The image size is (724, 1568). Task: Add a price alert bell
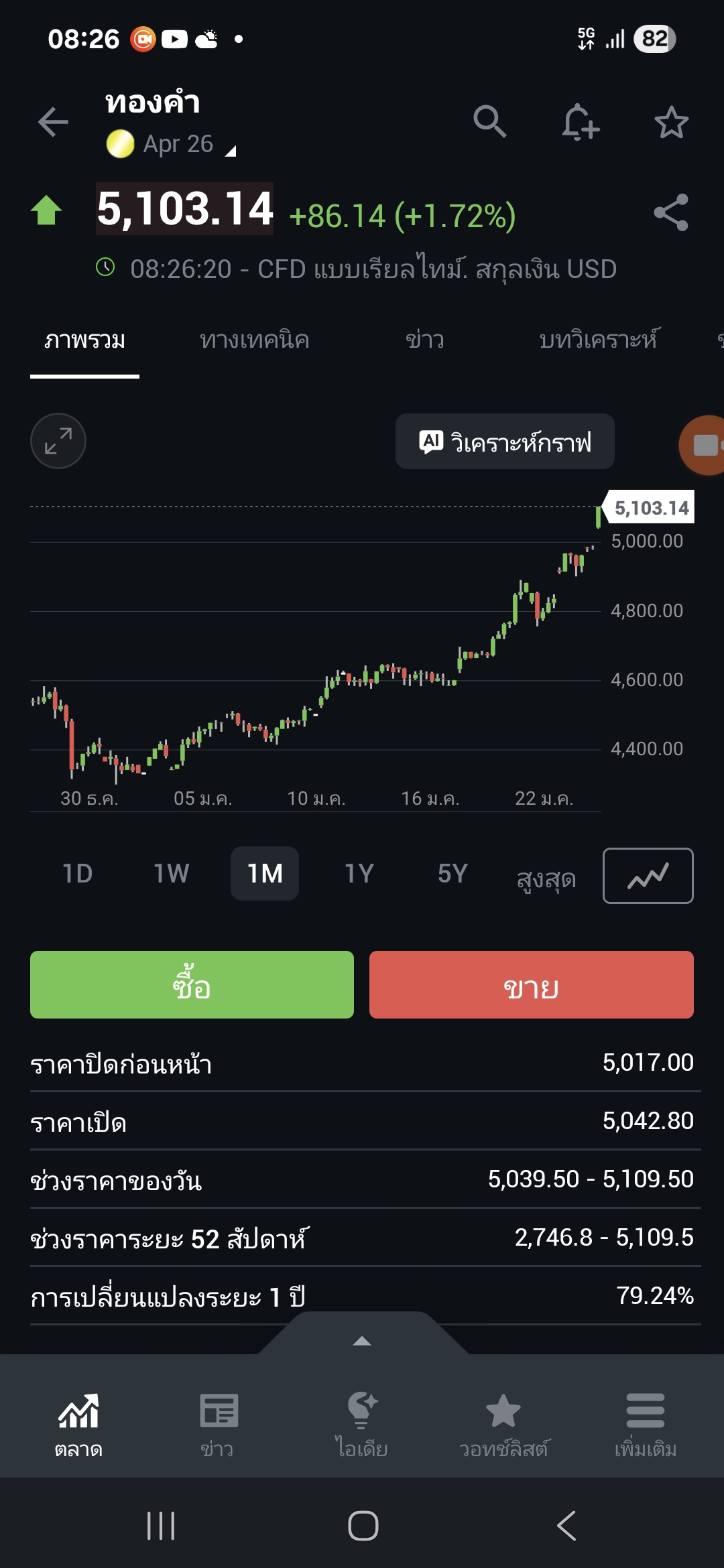580,122
